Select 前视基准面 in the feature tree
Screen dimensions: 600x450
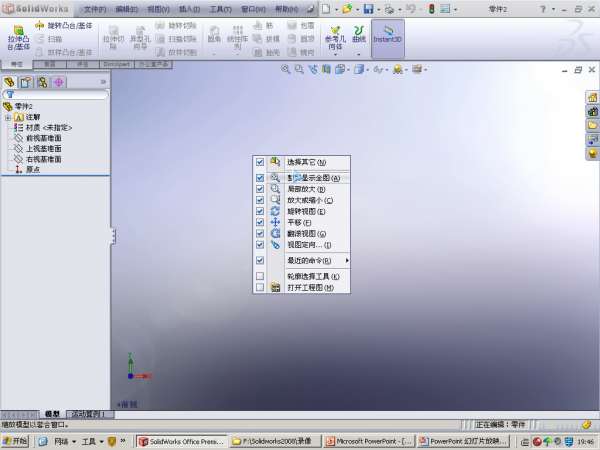44,138
